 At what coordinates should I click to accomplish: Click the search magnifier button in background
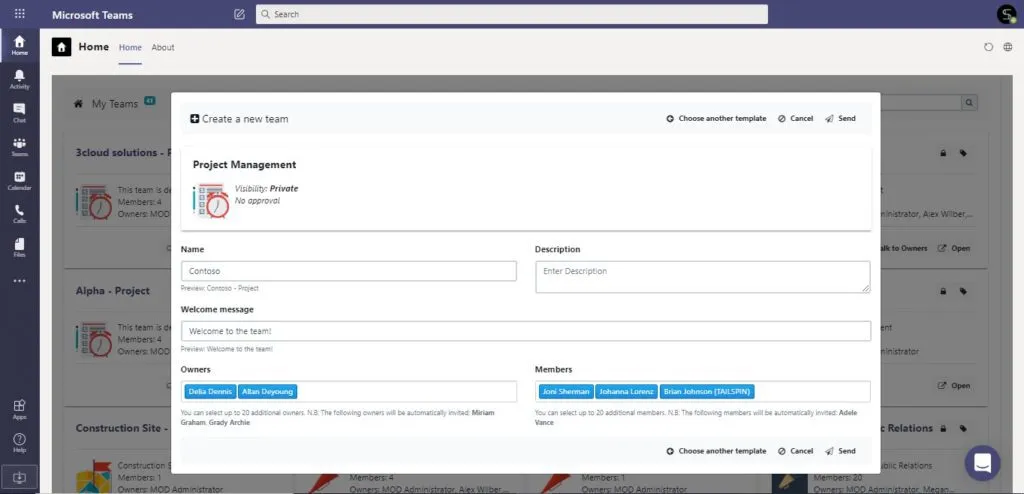pos(968,103)
